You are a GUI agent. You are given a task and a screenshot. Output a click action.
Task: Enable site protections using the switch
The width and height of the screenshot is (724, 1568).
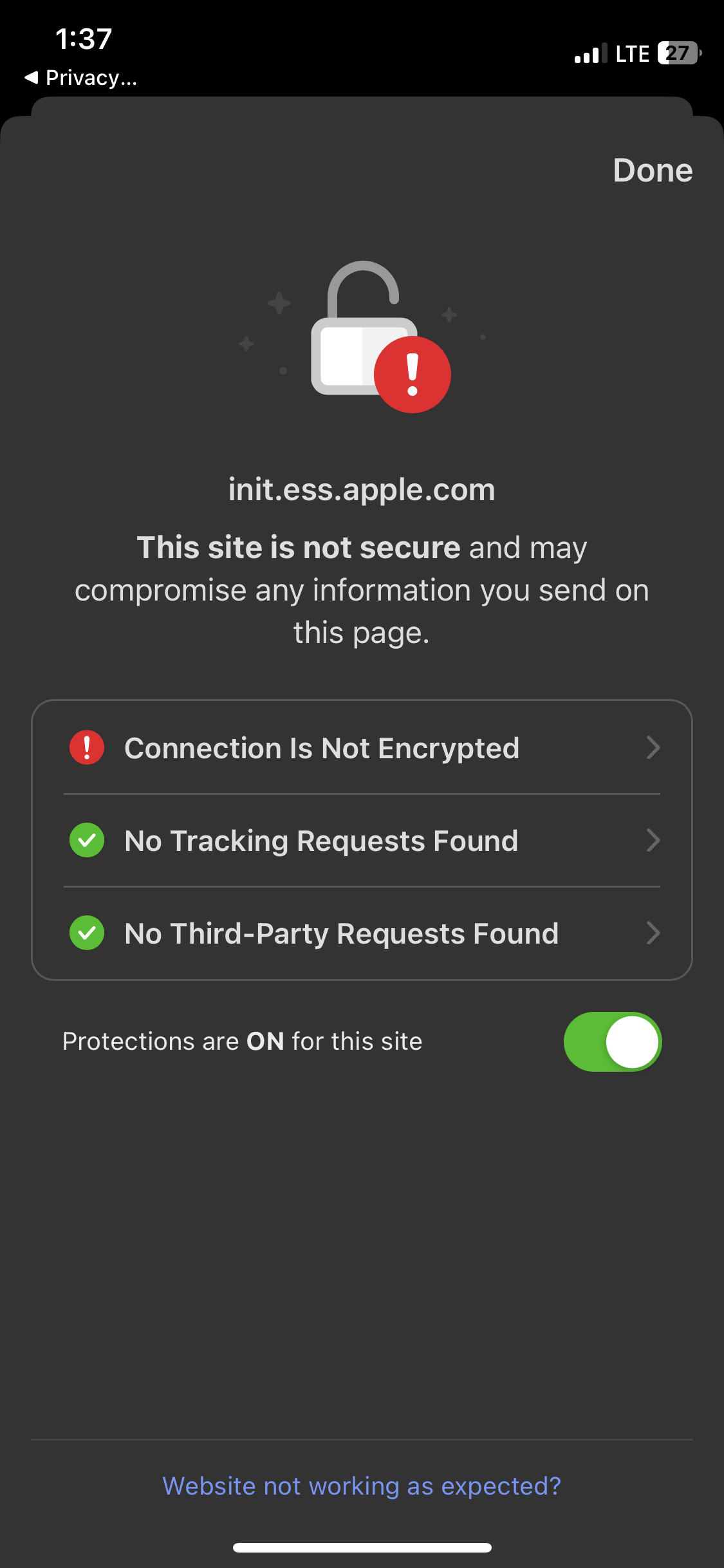(611, 1041)
